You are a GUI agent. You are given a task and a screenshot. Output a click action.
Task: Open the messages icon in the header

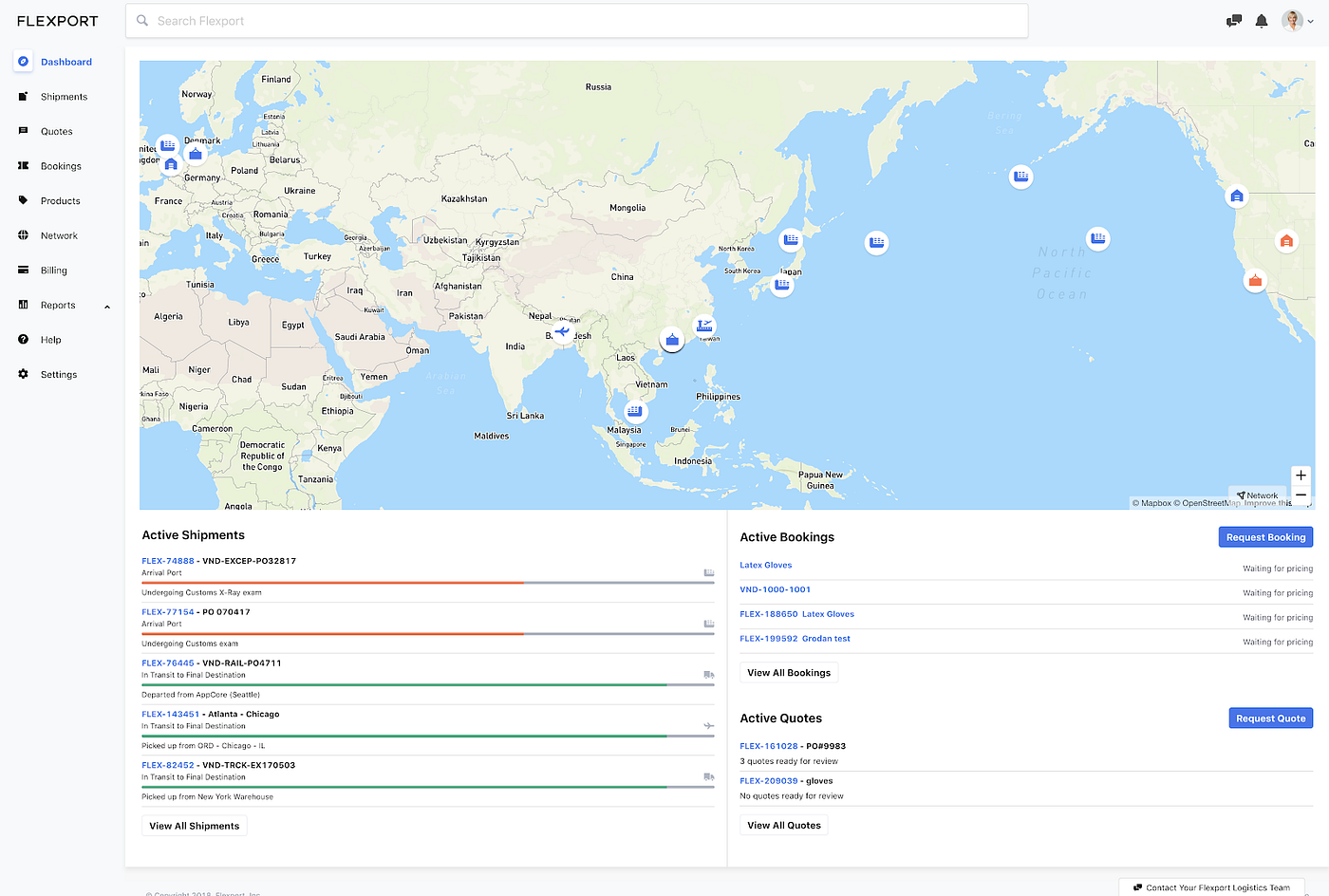pos(1233,20)
